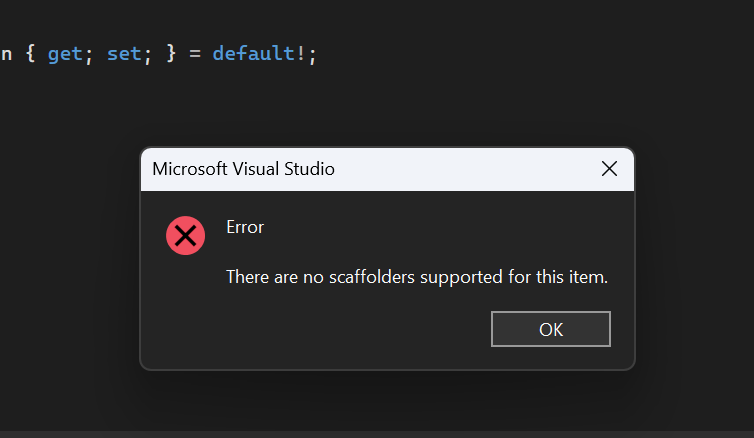The width and height of the screenshot is (754, 438).
Task: Click the equals sign in the code line
Action: (x=195, y=54)
